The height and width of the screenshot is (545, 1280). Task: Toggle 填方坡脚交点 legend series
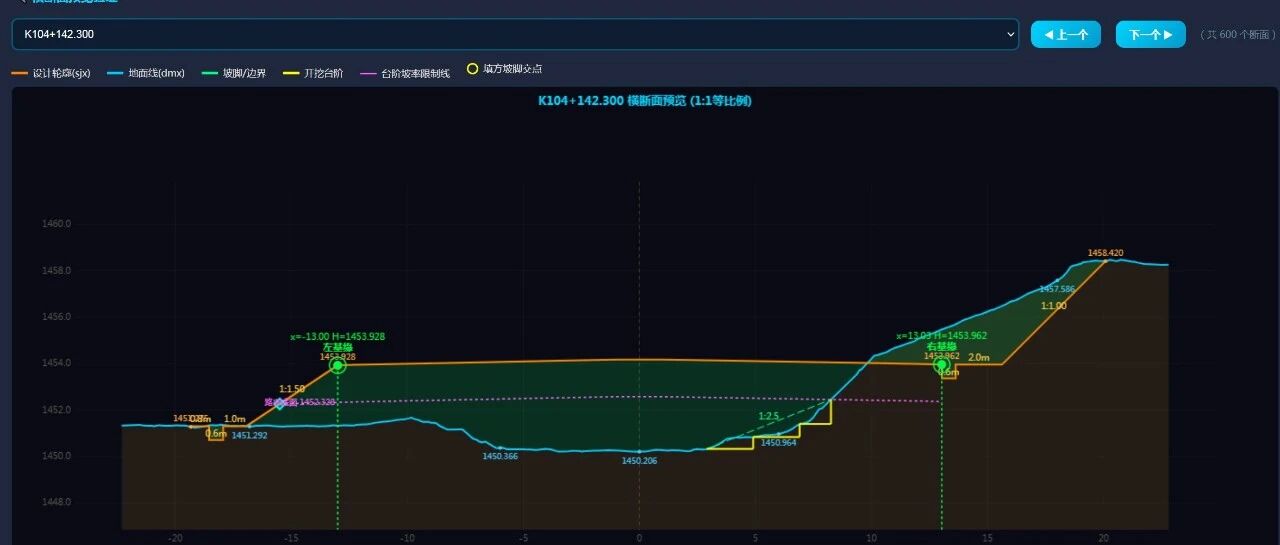point(505,69)
